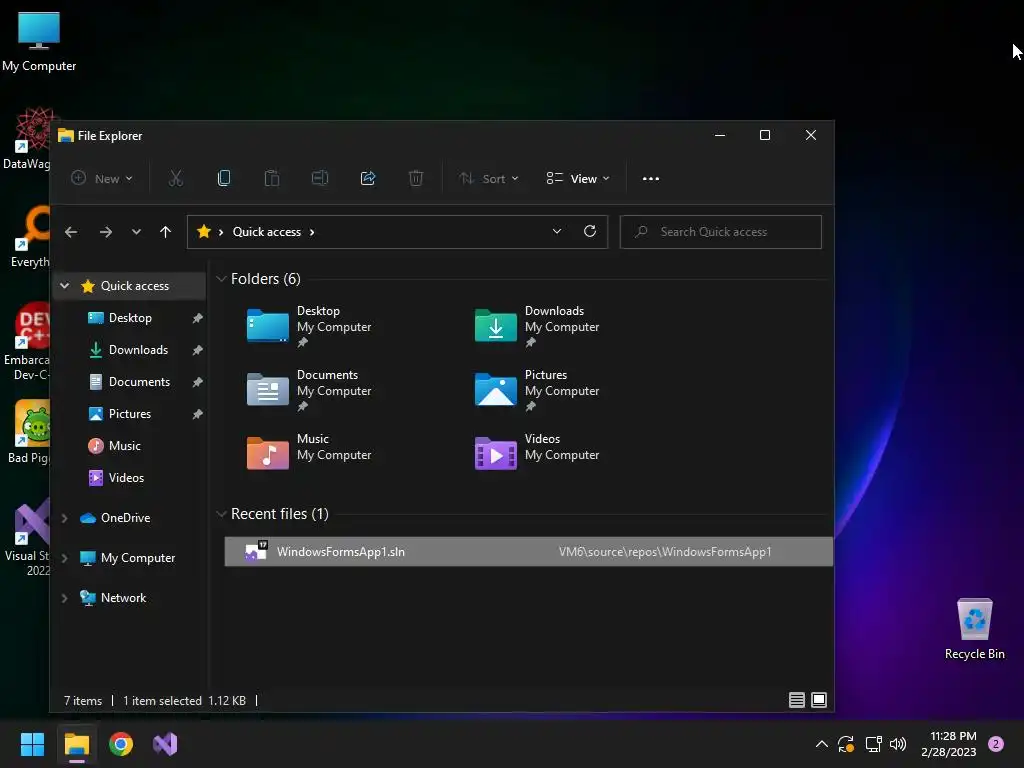The image size is (1024, 768).
Task: Expand the OneDrive tree node
Action: pos(65,518)
